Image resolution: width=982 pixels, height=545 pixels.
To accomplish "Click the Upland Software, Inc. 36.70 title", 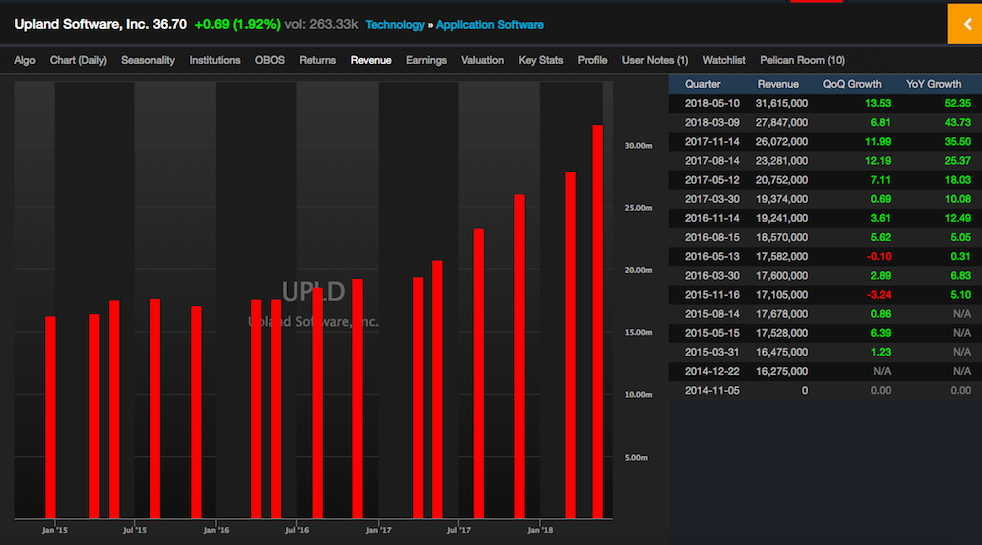I will point(100,24).
